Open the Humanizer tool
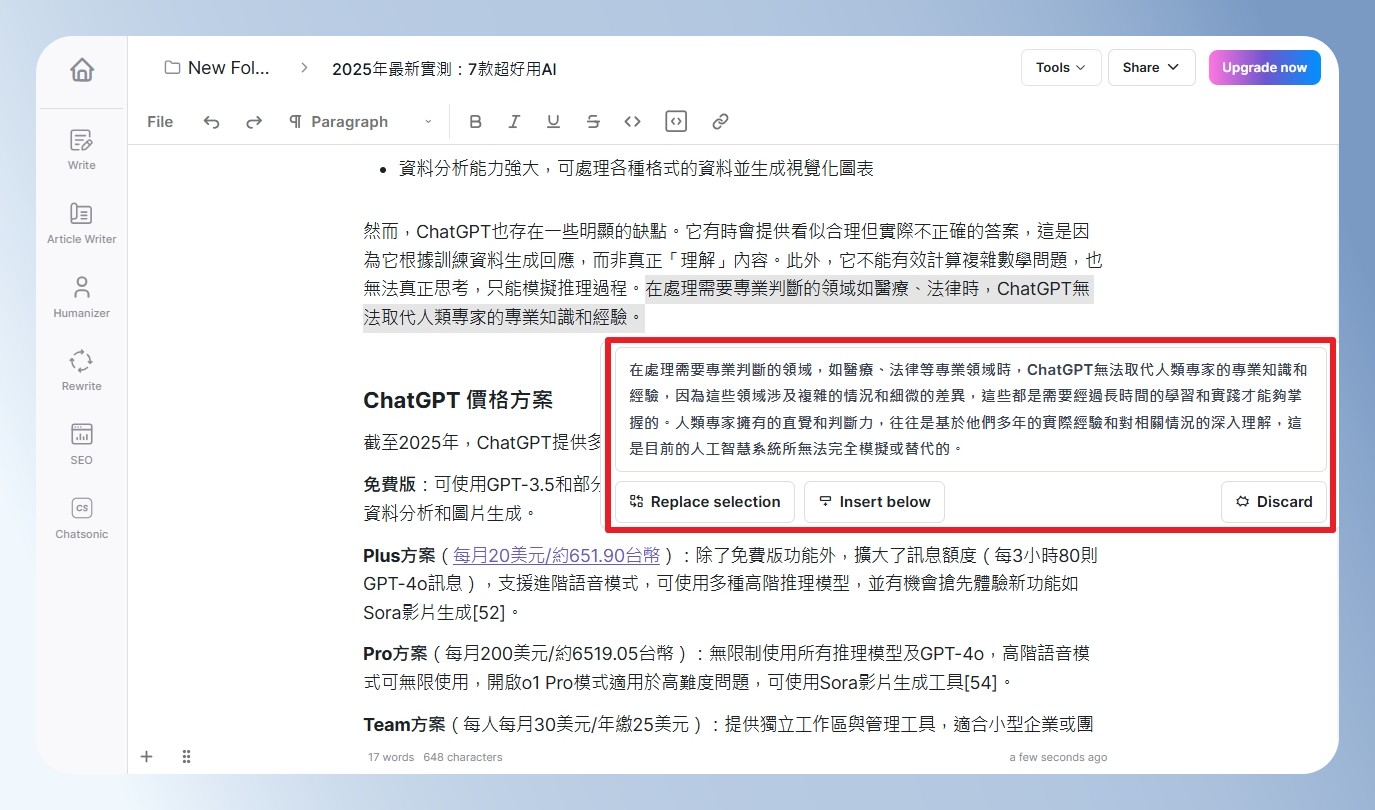1375x810 pixels. tap(82, 296)
